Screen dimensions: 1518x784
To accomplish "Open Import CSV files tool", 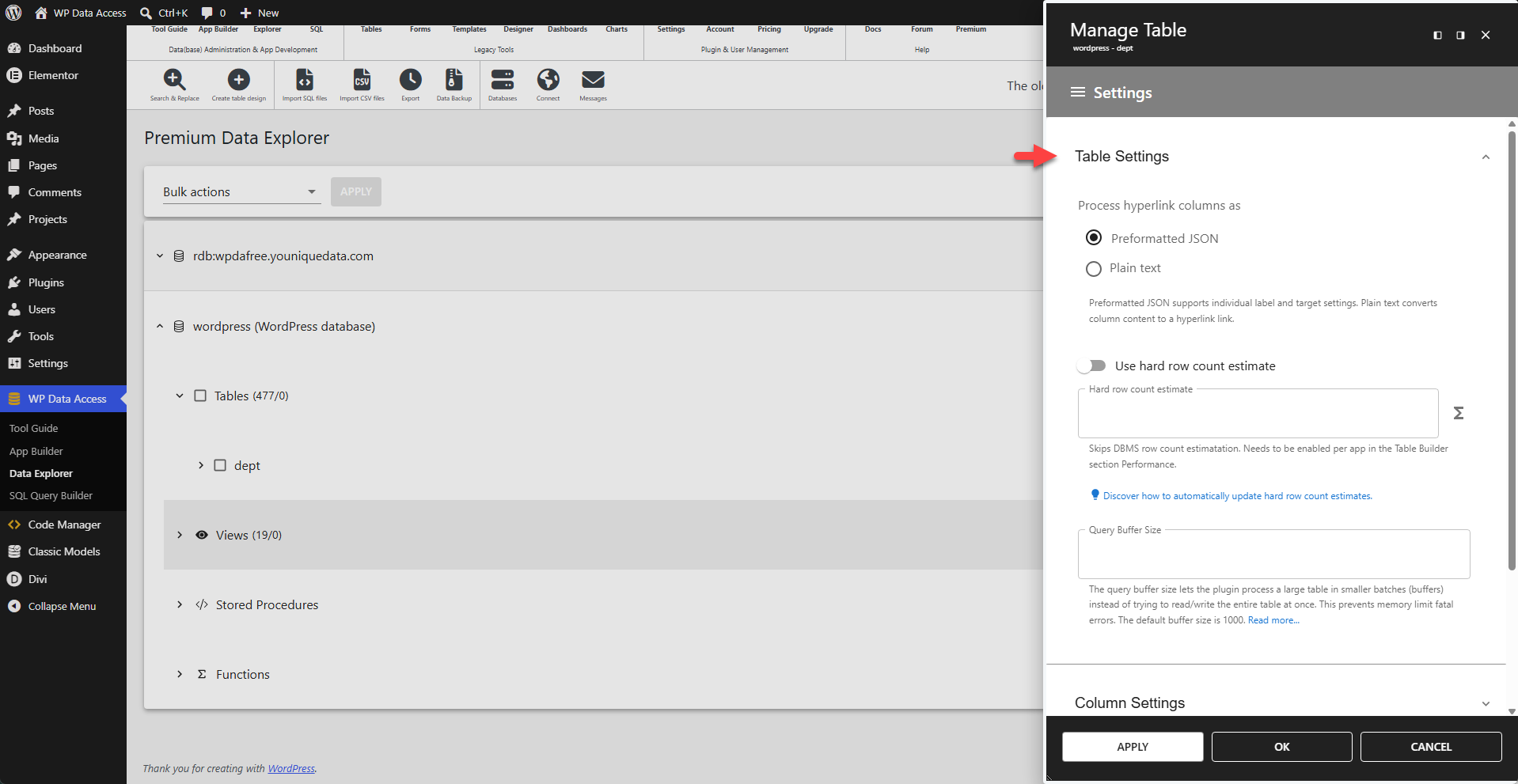I will (362, 85).
